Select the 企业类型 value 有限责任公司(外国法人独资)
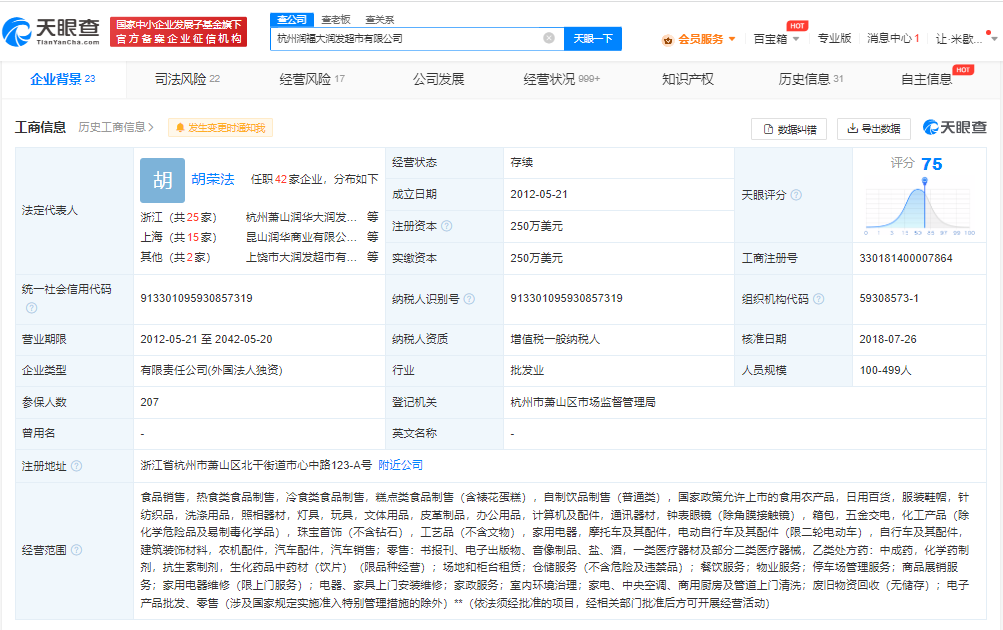1003x630 pixels. pos(211,370)
